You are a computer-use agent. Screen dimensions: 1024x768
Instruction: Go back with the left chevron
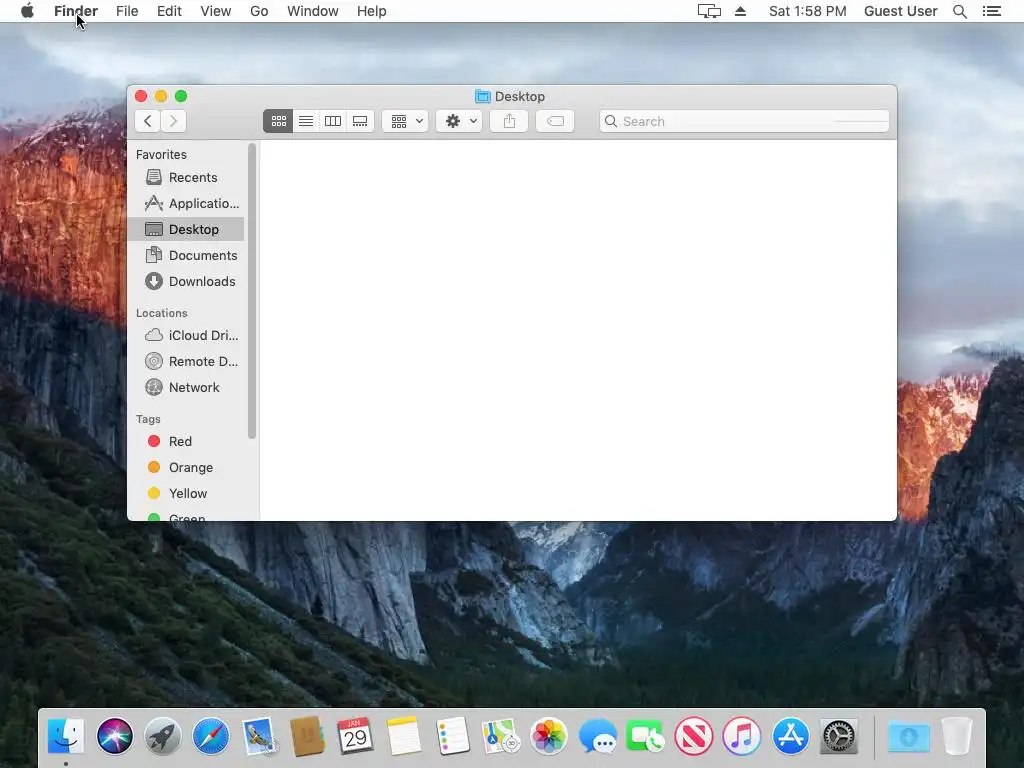[148, 121]
